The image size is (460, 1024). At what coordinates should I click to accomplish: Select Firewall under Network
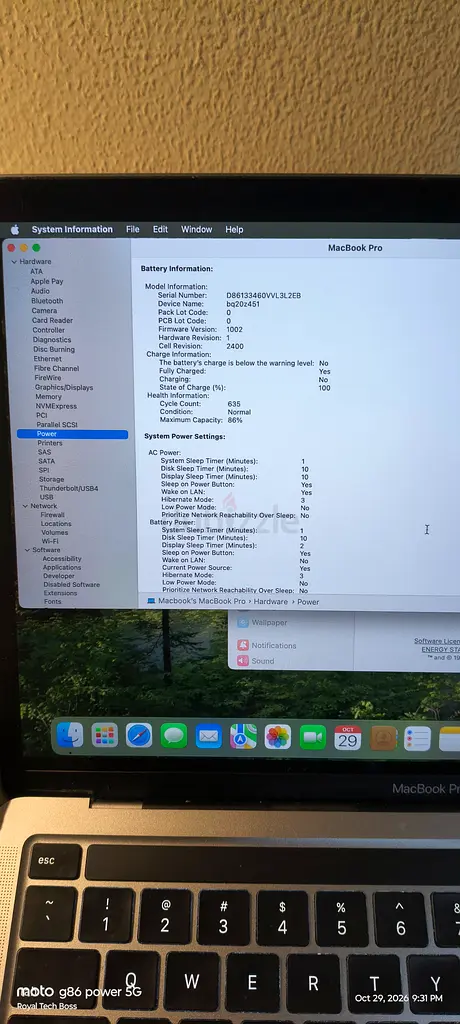(53, 515)
